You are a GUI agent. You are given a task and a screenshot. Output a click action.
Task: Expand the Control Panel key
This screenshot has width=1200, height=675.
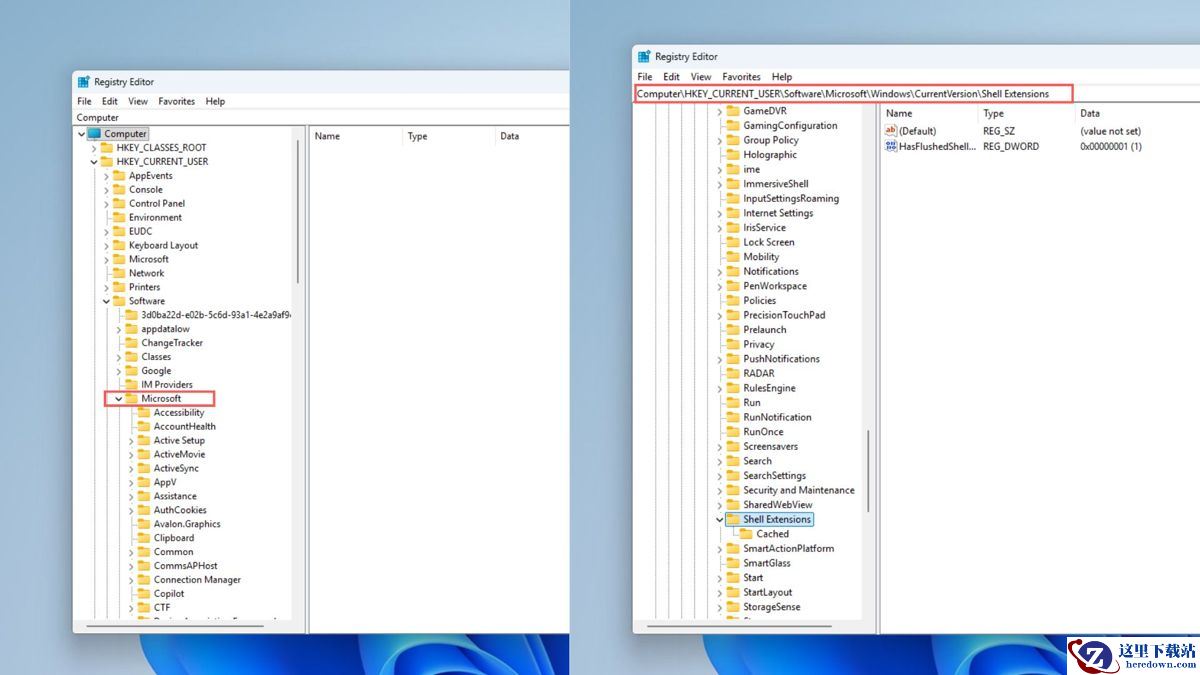tap(107, 204)
